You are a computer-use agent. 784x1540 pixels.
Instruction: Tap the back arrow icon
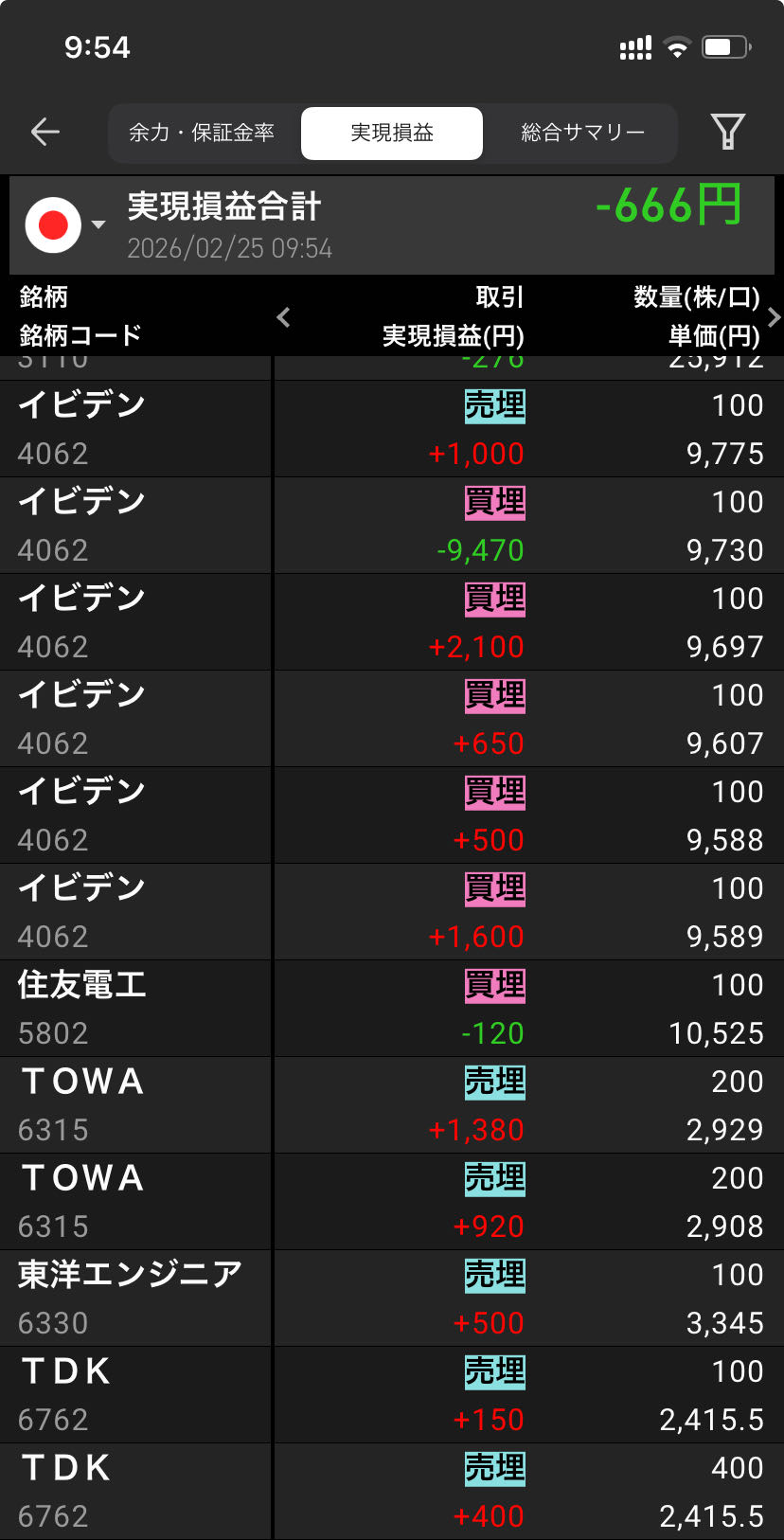45,133
